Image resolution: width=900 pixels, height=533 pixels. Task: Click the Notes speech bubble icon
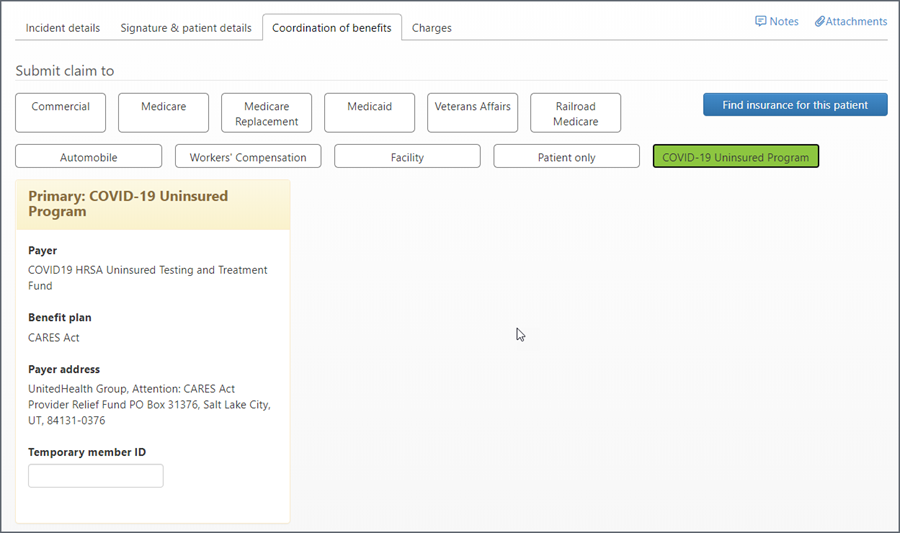coord(761,21)
